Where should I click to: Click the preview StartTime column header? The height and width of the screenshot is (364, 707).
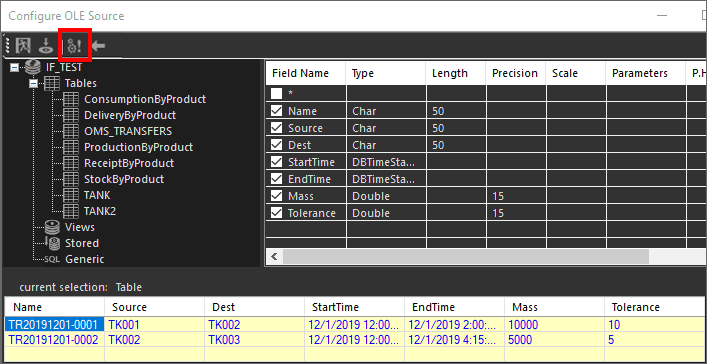[x=355, y=307]
